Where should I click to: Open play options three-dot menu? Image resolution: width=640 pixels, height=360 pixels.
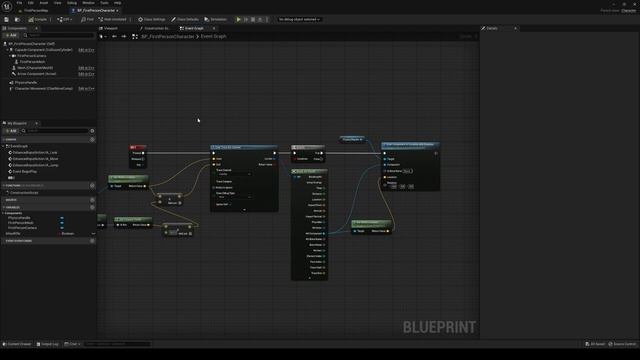(x=267, y=19)
